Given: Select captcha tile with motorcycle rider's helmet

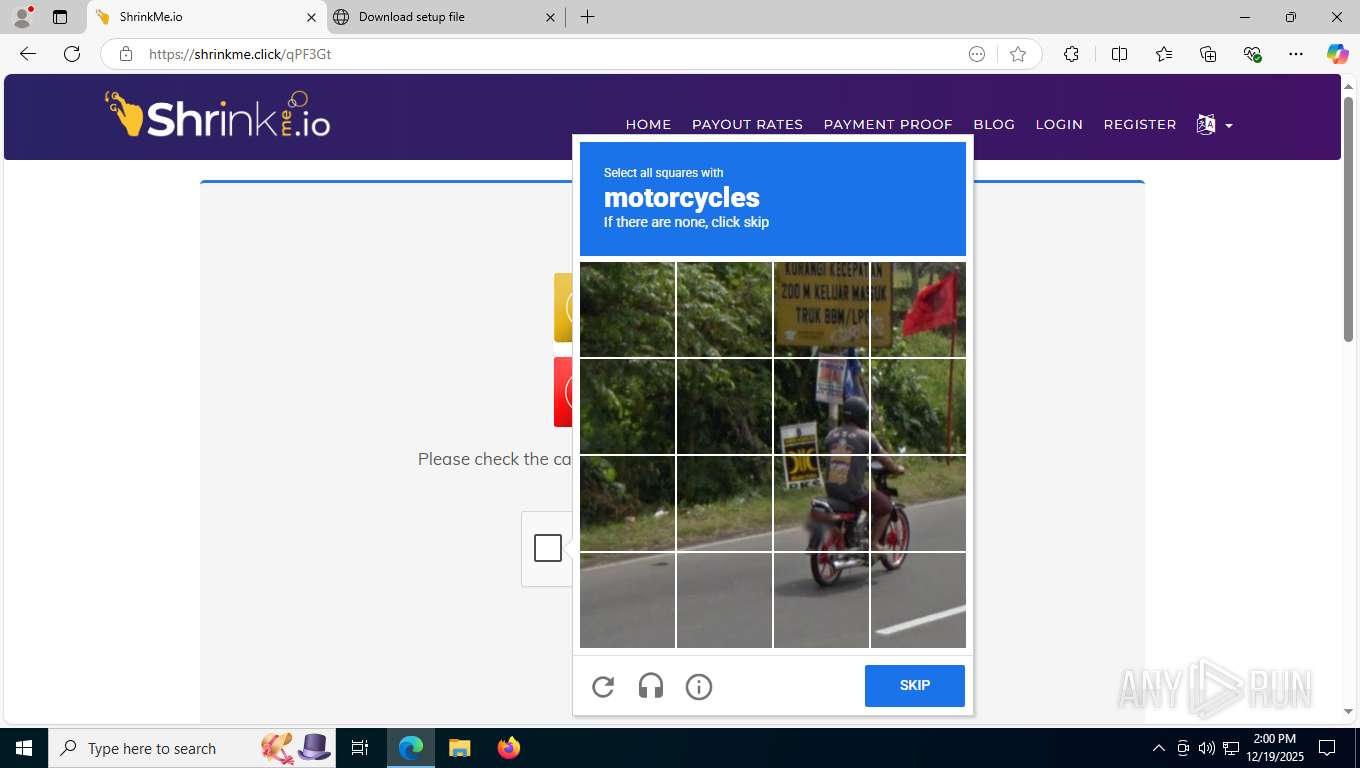Looking at the screenshot, I should 821,407.
